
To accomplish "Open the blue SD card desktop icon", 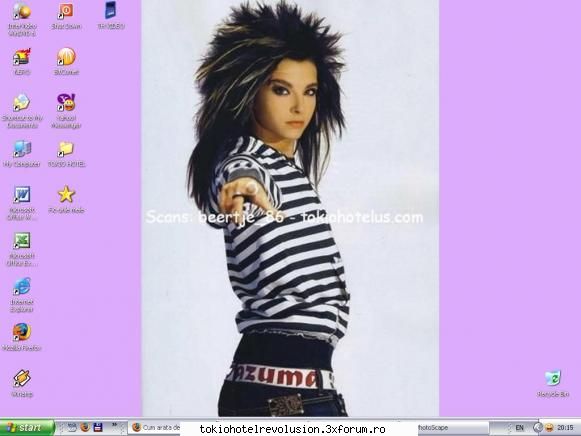I will [110, 16].
